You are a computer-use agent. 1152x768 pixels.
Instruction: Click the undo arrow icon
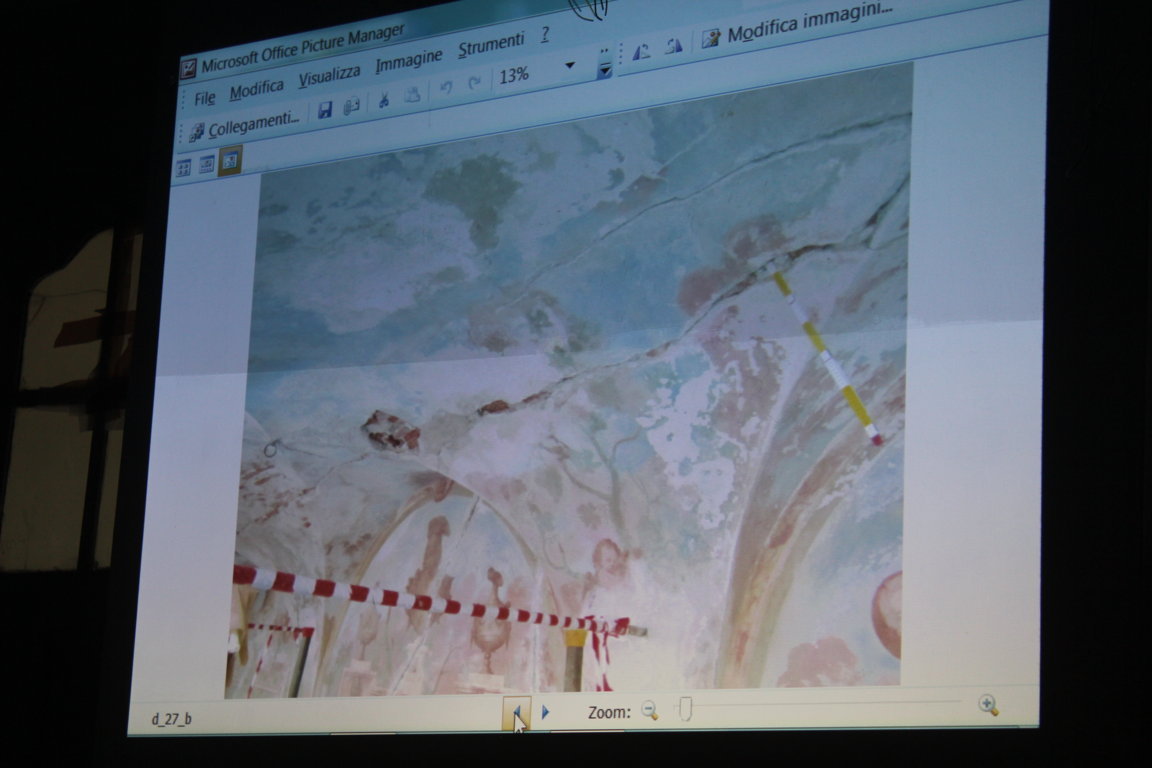(x=445, y=87)
